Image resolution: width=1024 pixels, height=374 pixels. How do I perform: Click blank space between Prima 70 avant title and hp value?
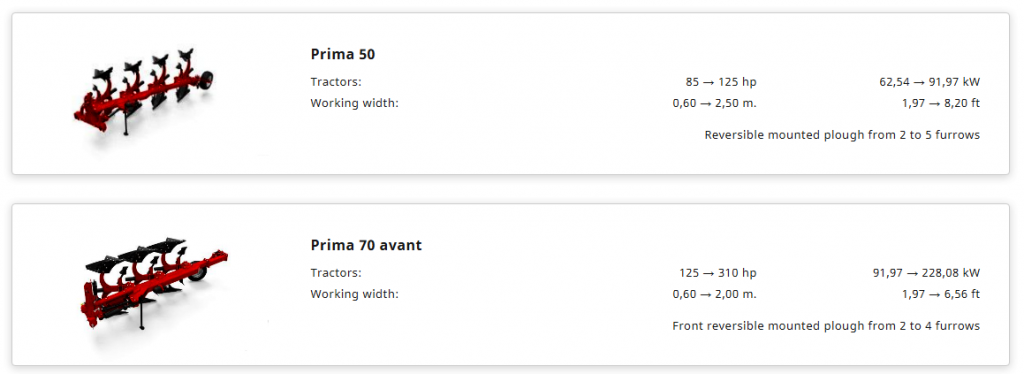(549, 256)
